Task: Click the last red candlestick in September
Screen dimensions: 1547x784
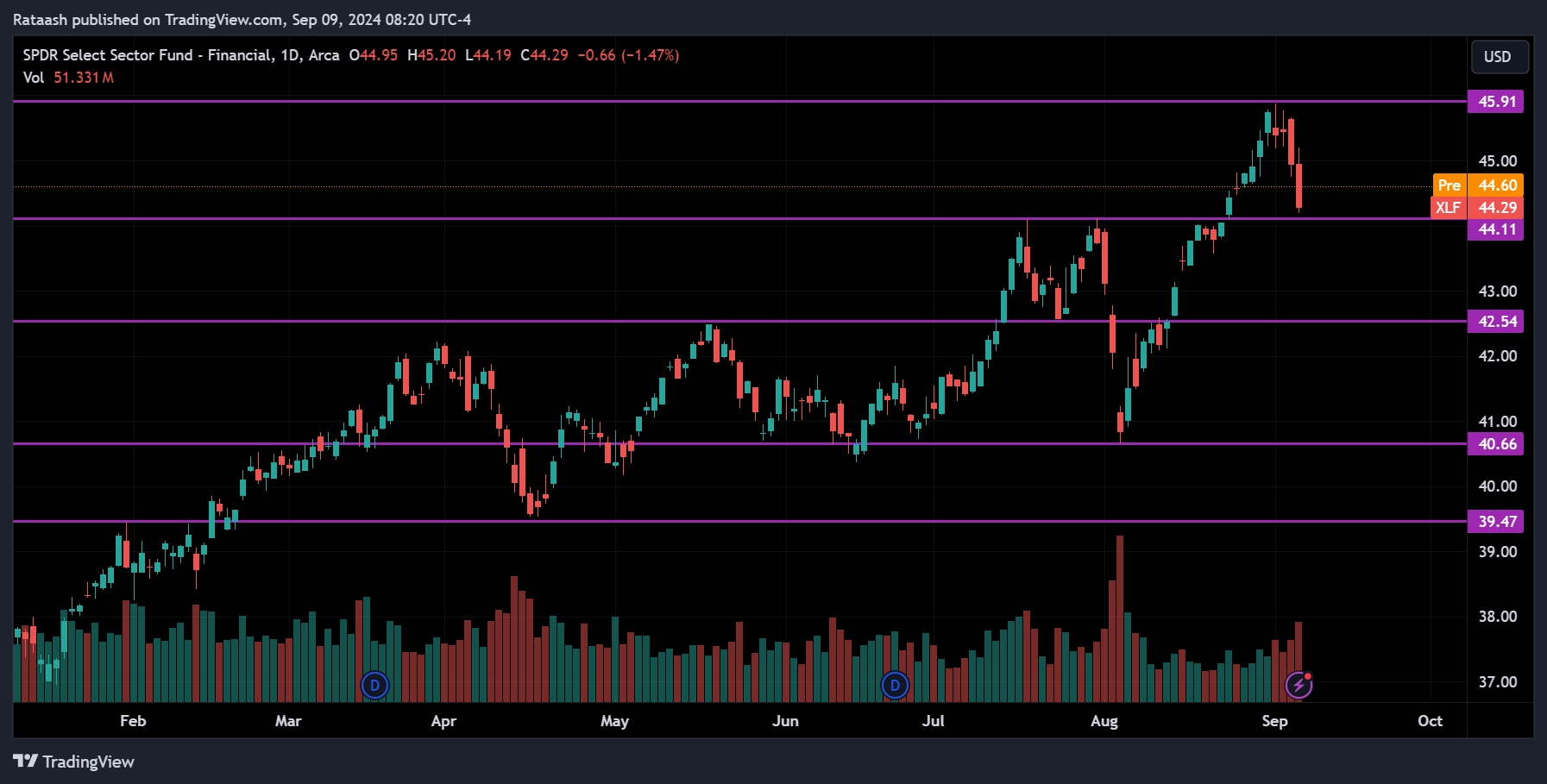Action: [x=1299, y=180]
